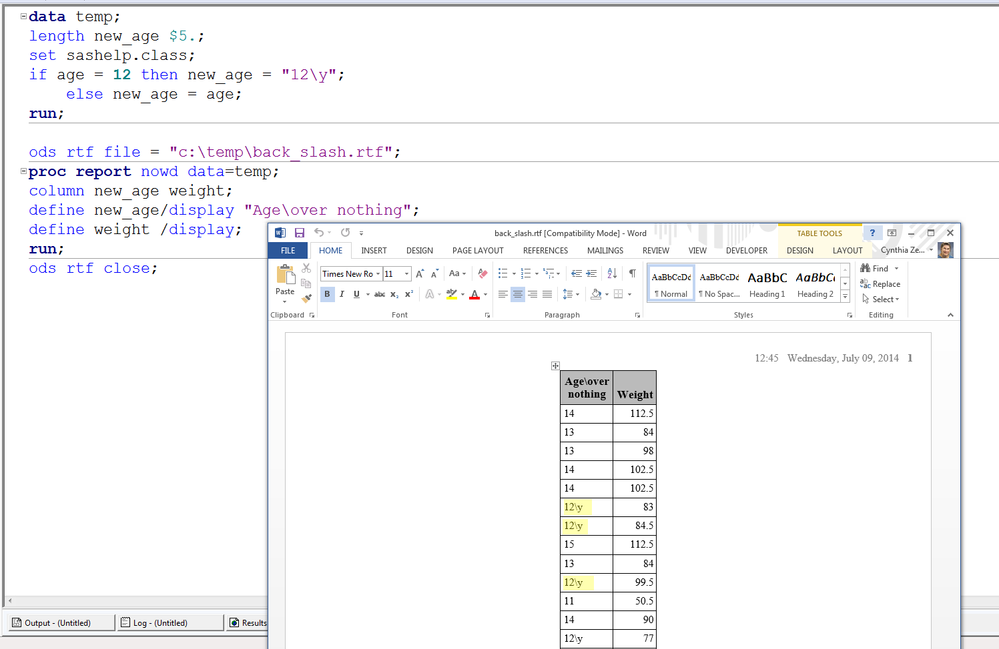Click the red Font Color button
This screenshot has width=999, height=649.
(473, 294)
